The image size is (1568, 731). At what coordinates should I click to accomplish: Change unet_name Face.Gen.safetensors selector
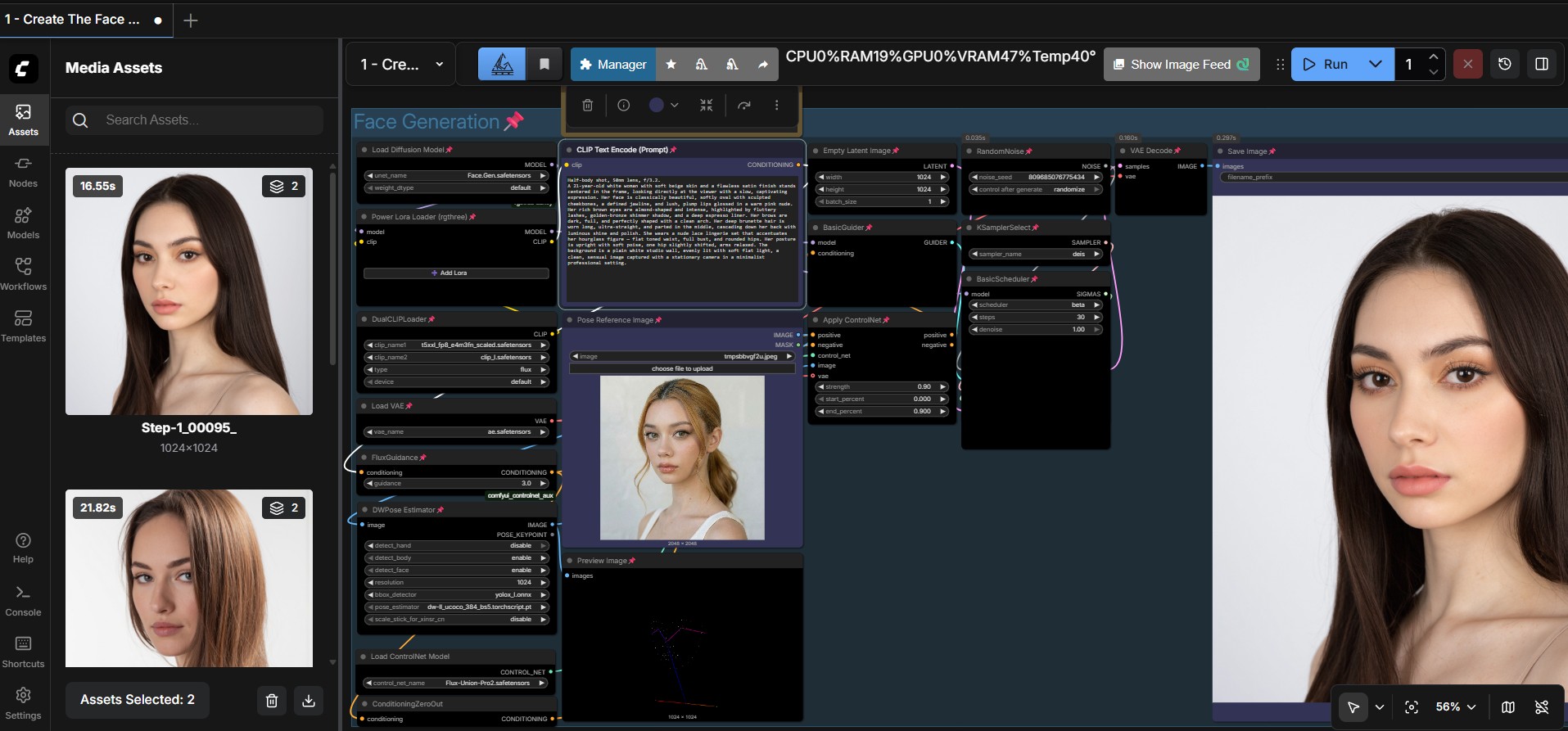click(x=457, y=175)
